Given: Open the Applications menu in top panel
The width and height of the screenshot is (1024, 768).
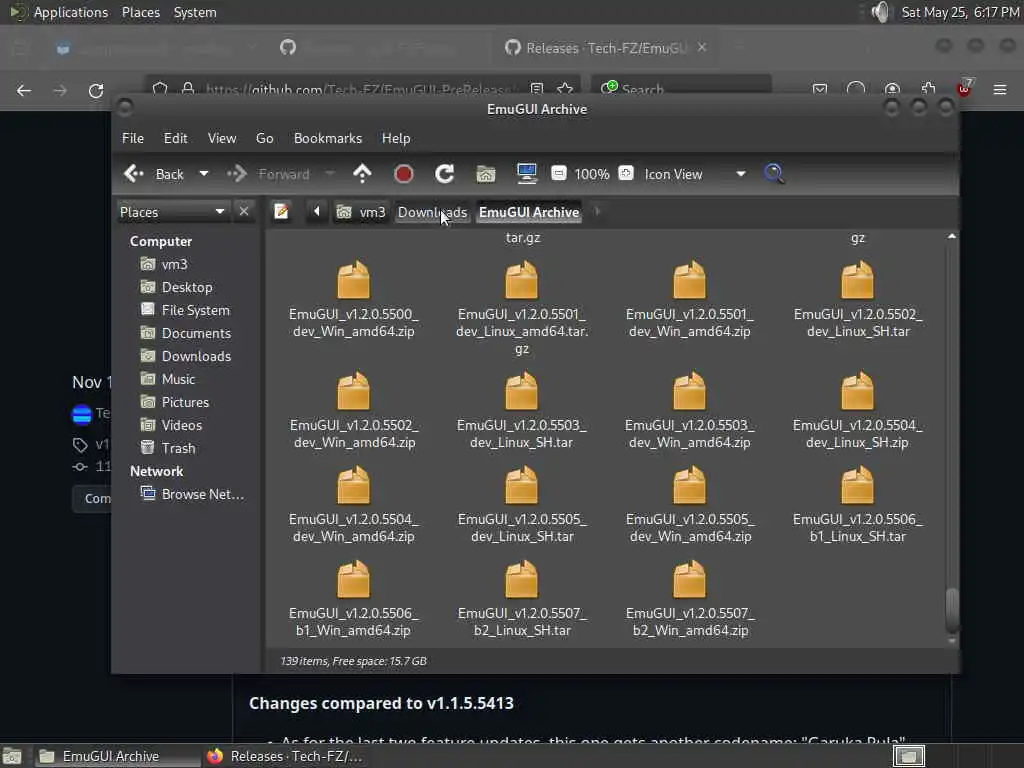Looking at the screenshot, I should 71,12.
